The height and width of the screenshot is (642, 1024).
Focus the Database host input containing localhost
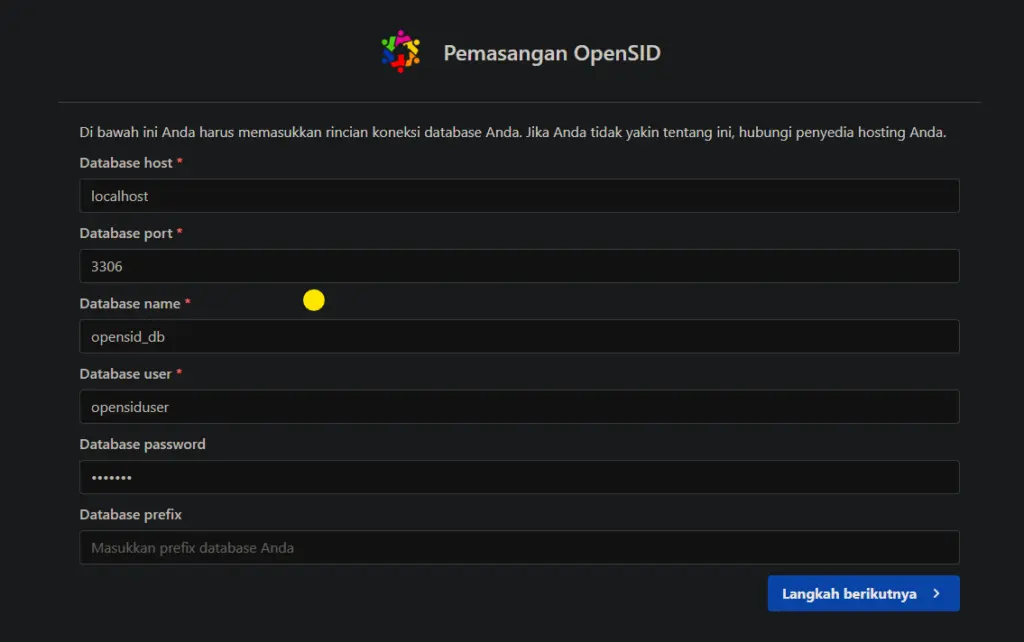tap(519, 196)
